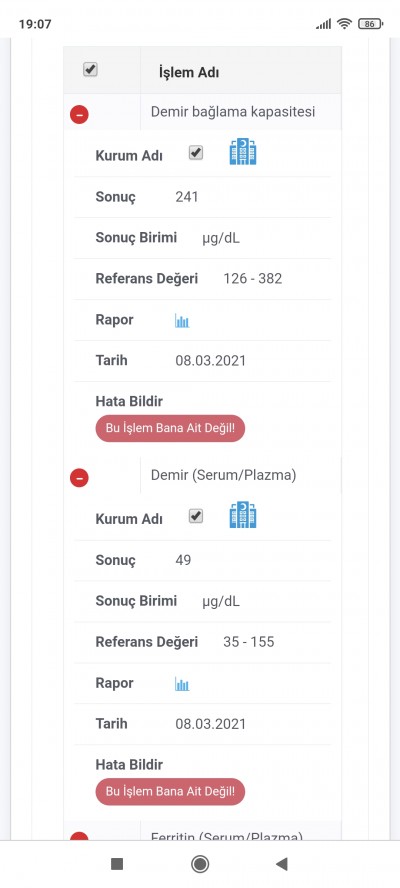
Task: Toggle the select-all checkbox in table header
Action: [x=90, y=70]
